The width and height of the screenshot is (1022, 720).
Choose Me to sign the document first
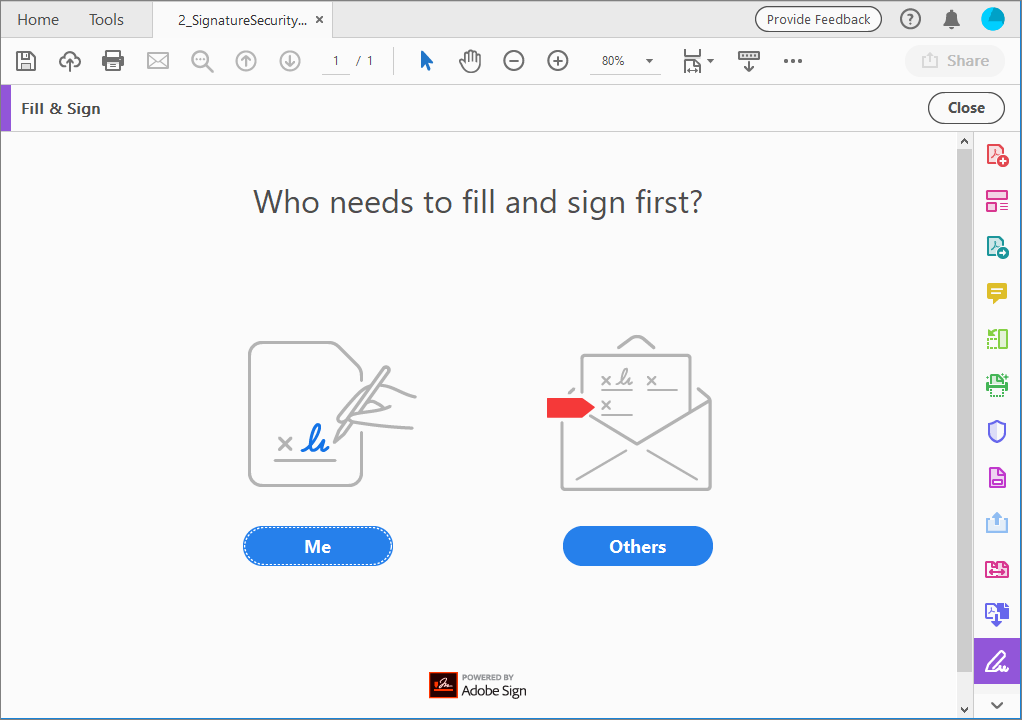pos(317,546)
